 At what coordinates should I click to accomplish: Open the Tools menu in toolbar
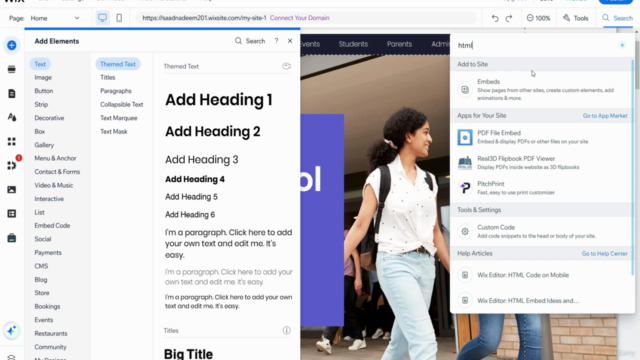576,18
